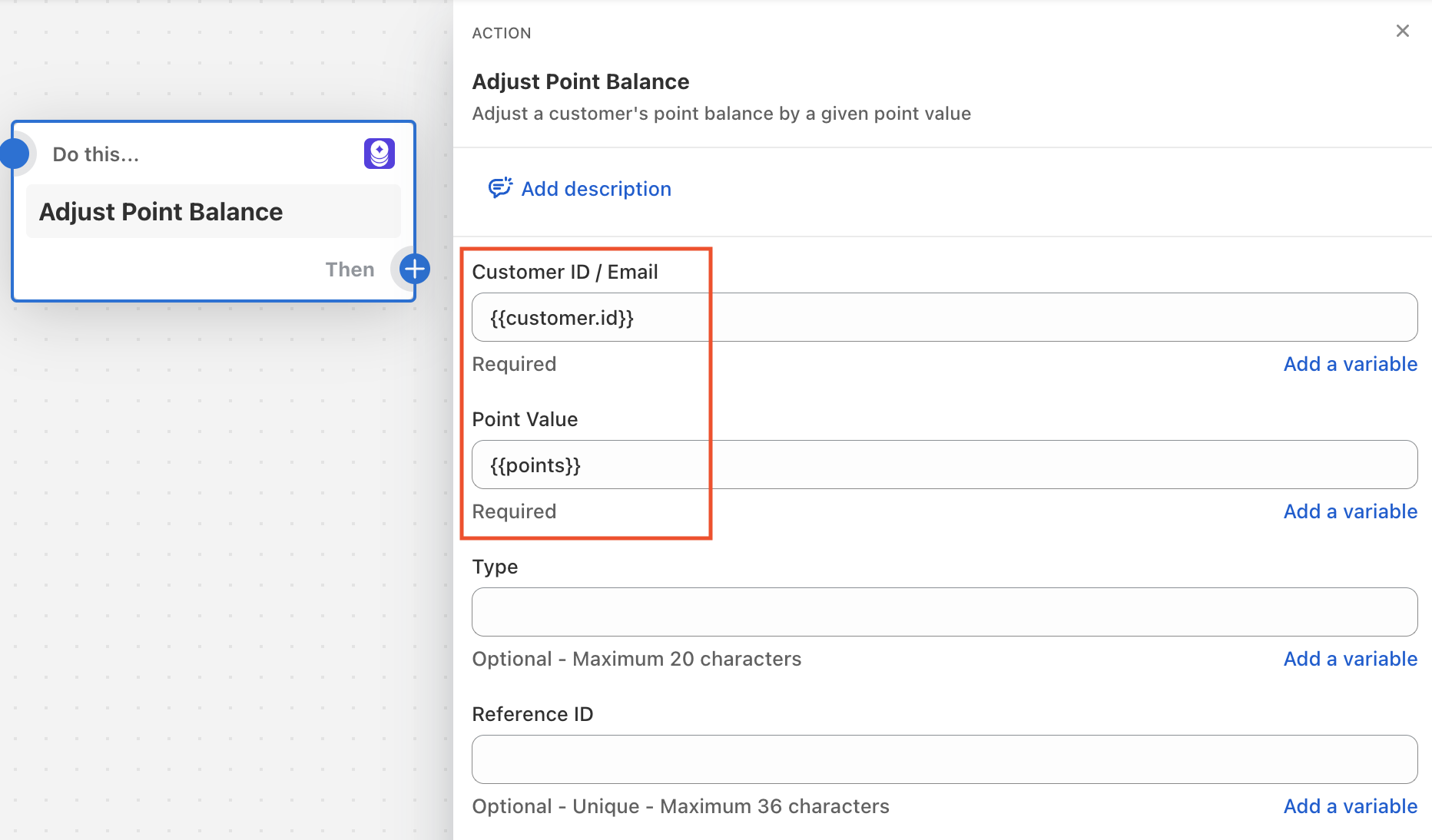Click 'Optional - Maximum 20 characters' hint

tap(637, 659)
